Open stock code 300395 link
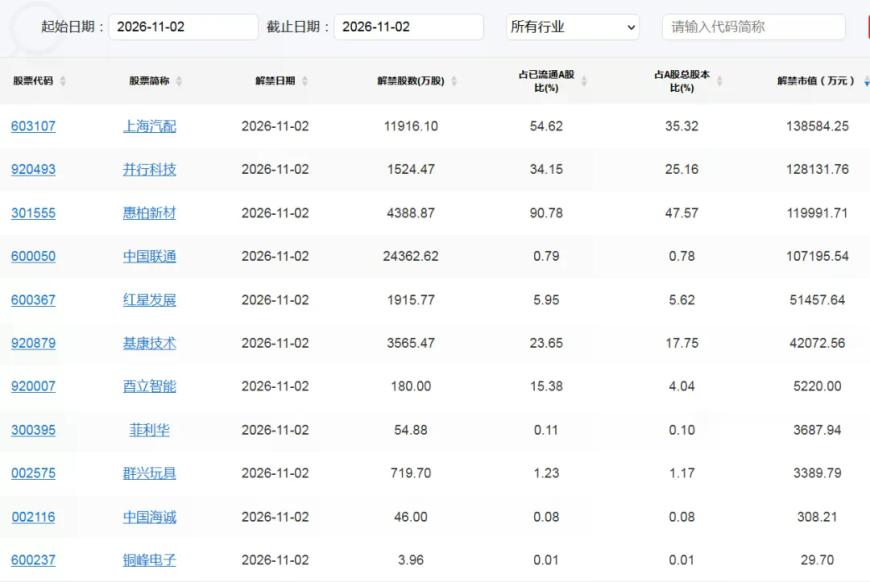Viewport: 870px width, 582px height. tap(33, 430)
